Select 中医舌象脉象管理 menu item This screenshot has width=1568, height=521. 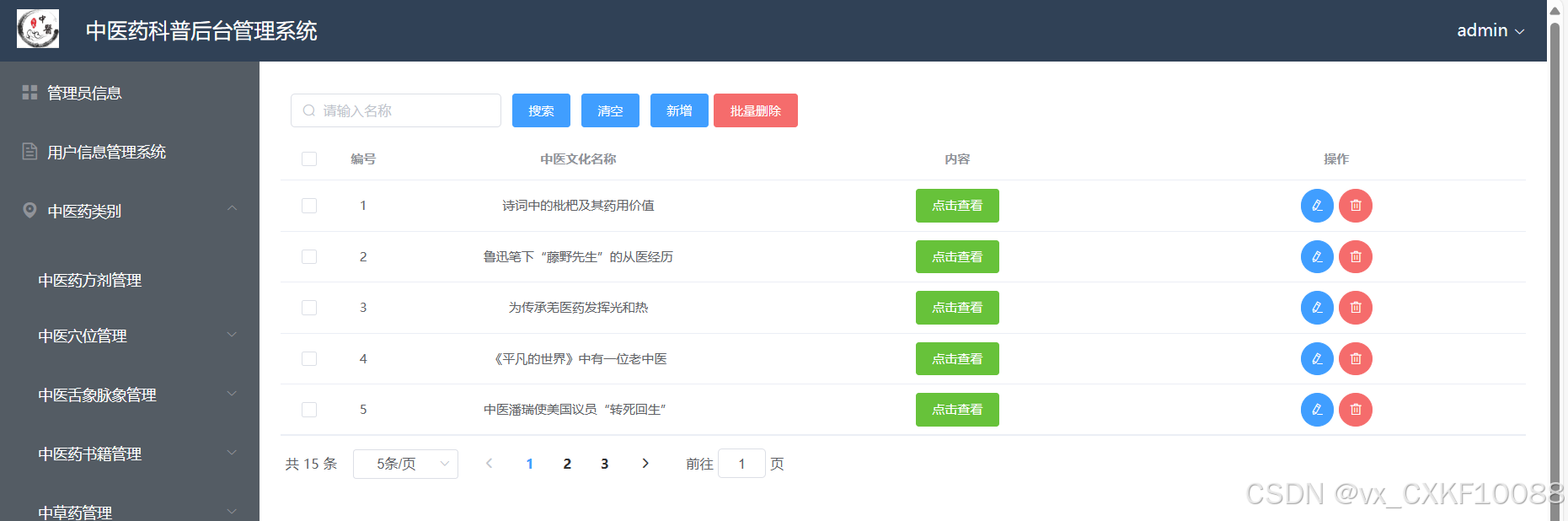pos(130,395)
